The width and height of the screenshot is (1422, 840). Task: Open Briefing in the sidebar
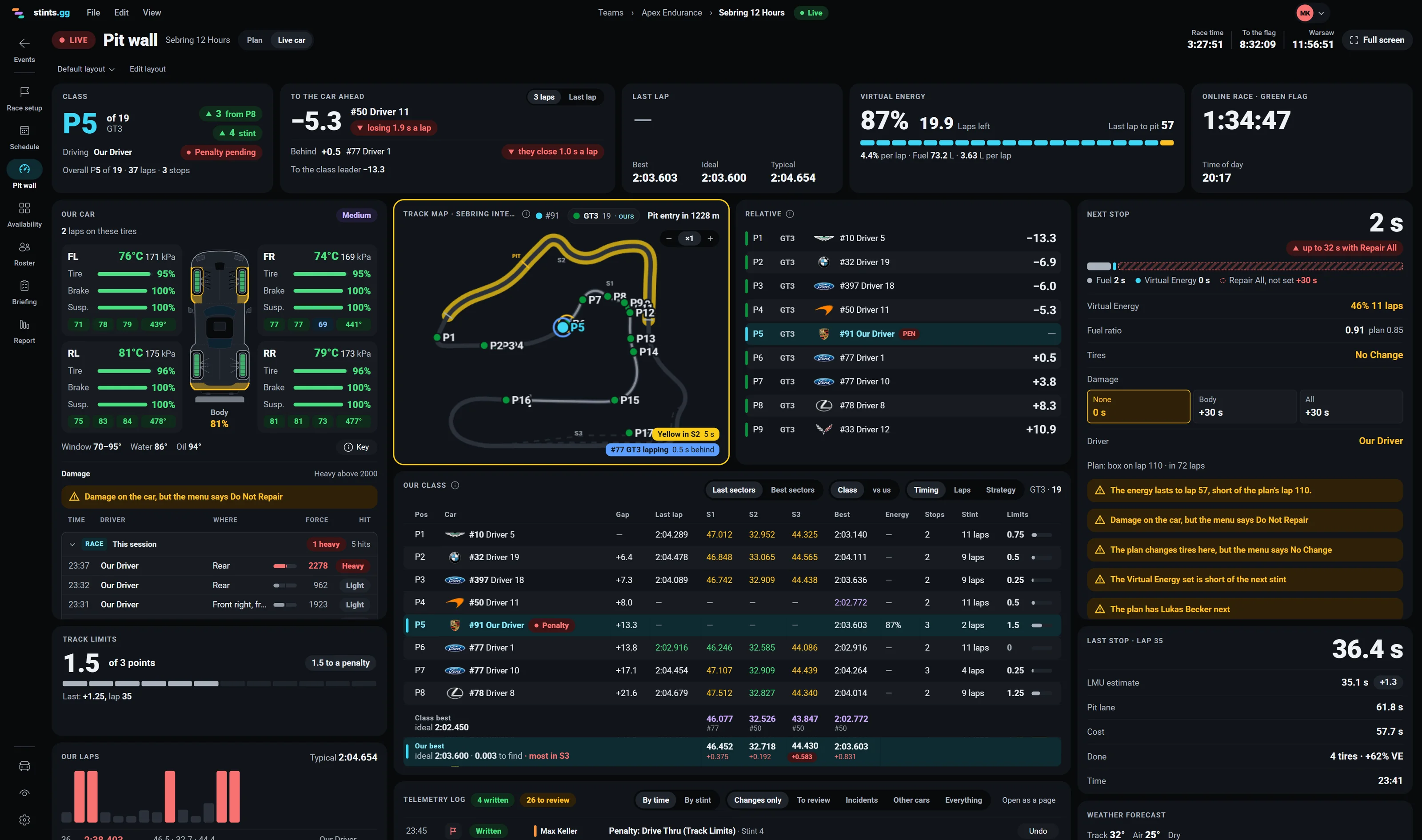[x=24, y=293]
